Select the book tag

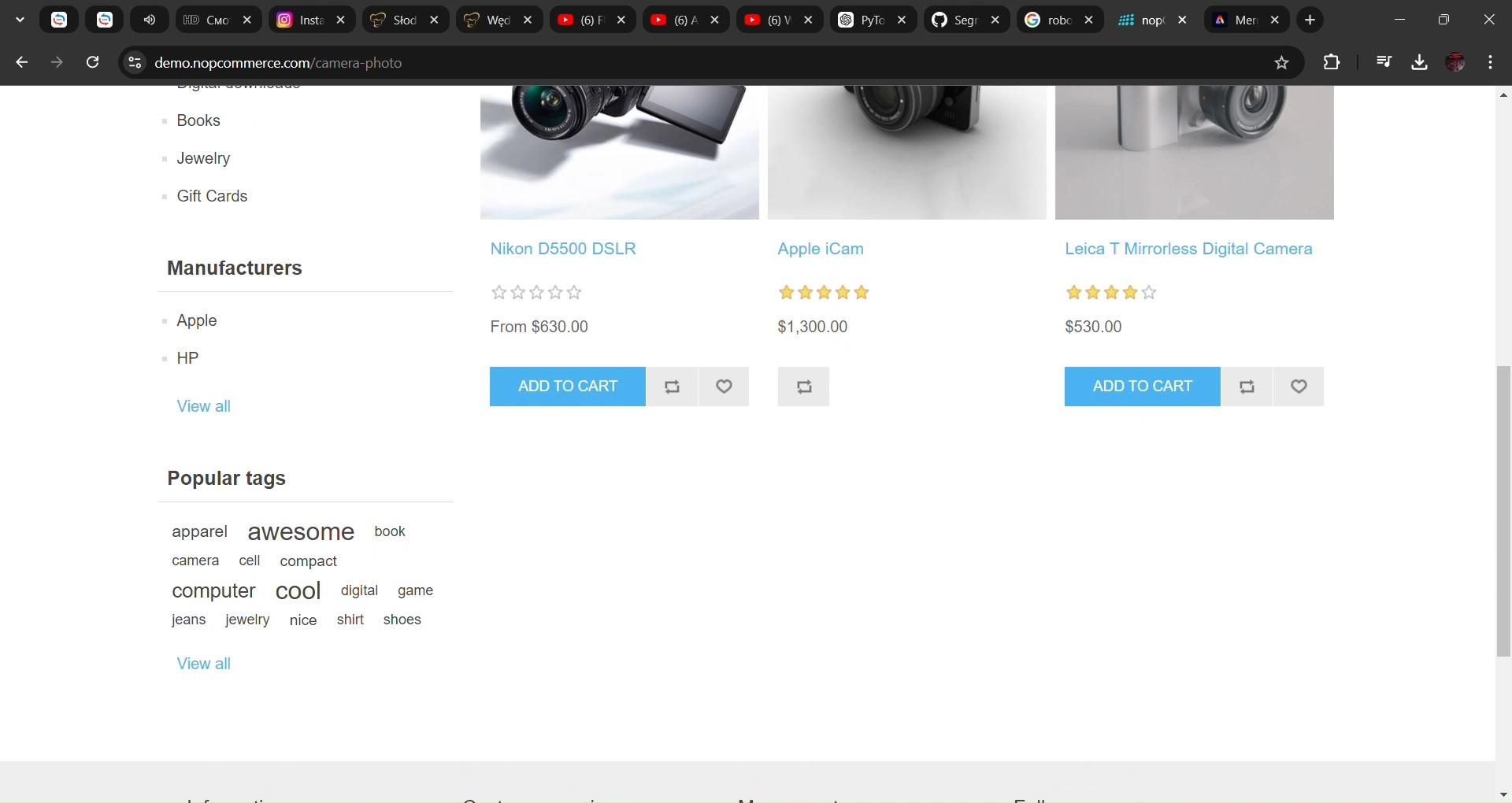pos(390,531)
